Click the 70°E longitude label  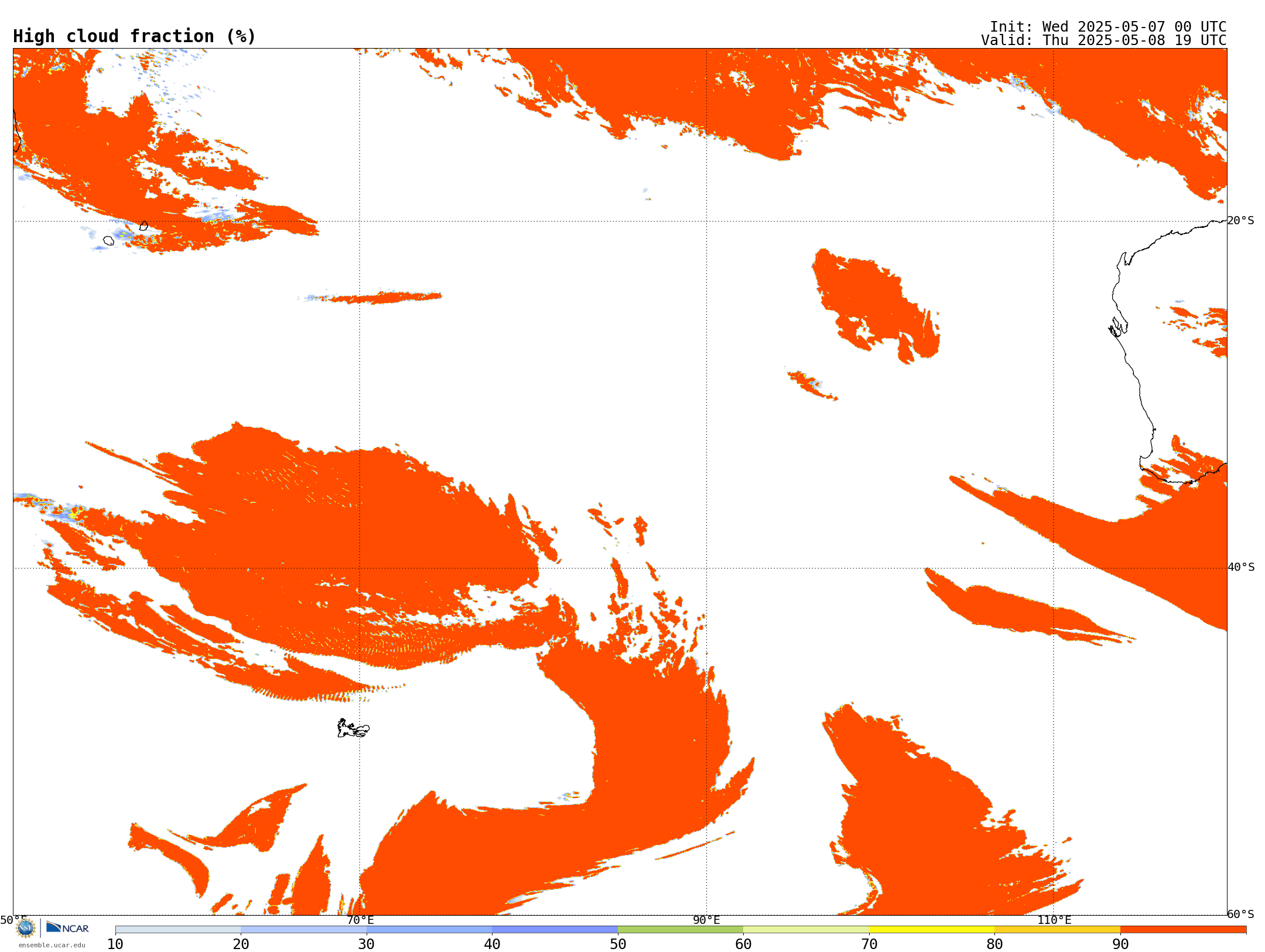tap(360, 920)
